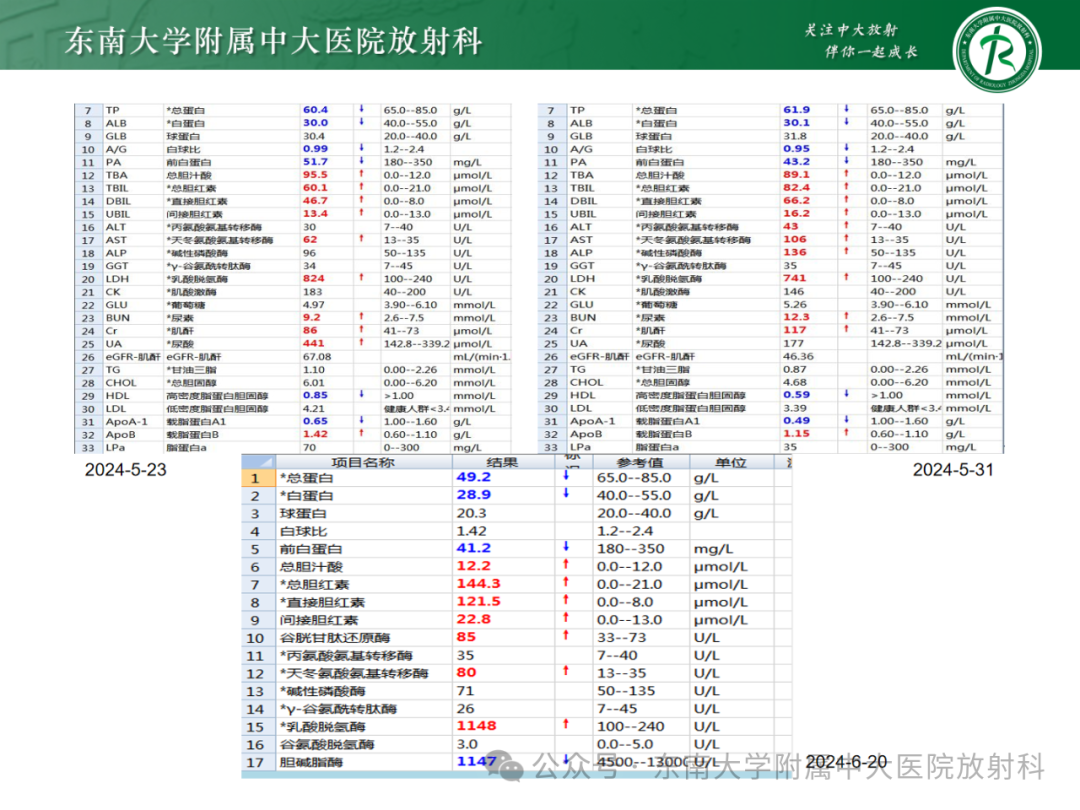The width and height of the screenshot is (1080, 810).
Task: Select the albumin result 28.9
Action: click(474, 495)
